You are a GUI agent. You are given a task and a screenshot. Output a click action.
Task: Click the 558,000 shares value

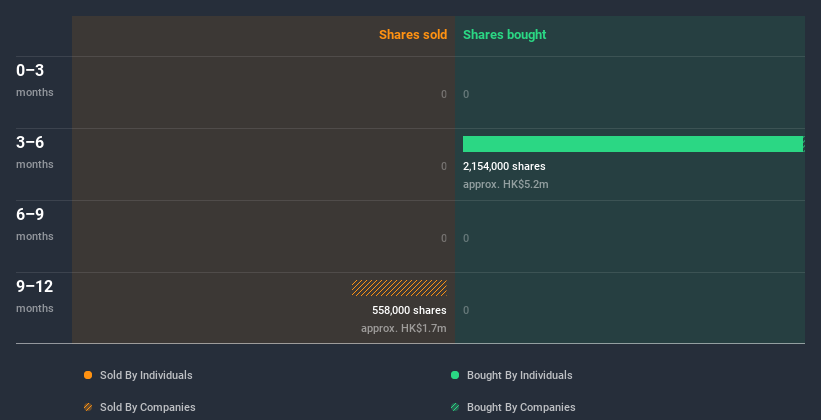(x=409, y=311)
